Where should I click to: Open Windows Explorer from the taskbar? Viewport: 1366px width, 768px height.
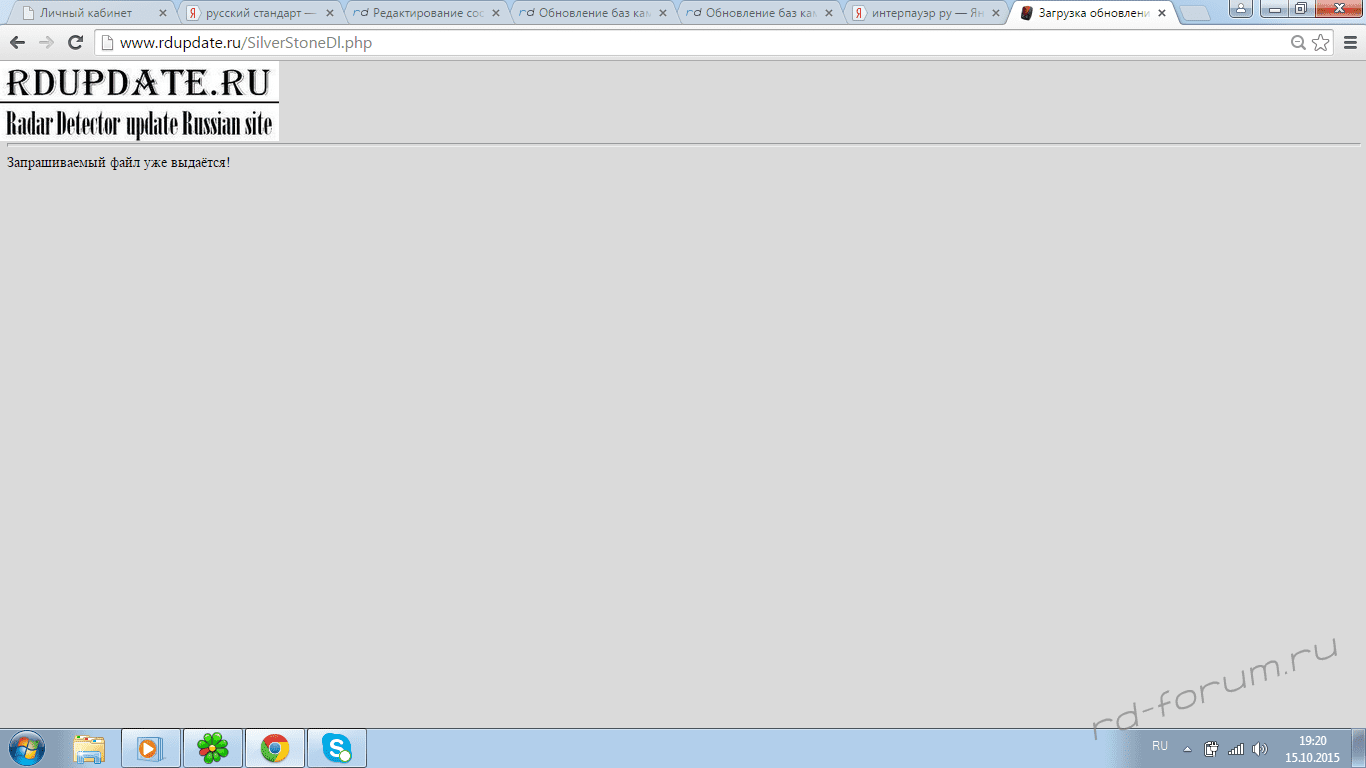89,748
